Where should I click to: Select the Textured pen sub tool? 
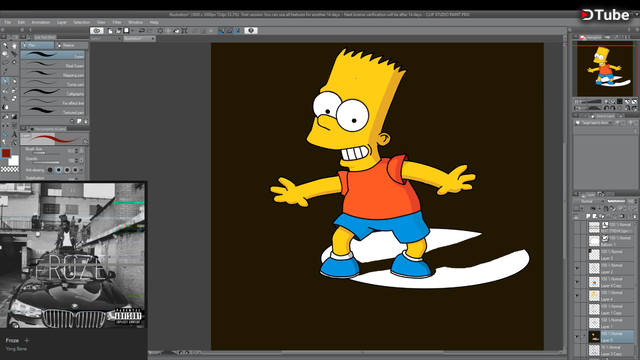pos(52,112)
